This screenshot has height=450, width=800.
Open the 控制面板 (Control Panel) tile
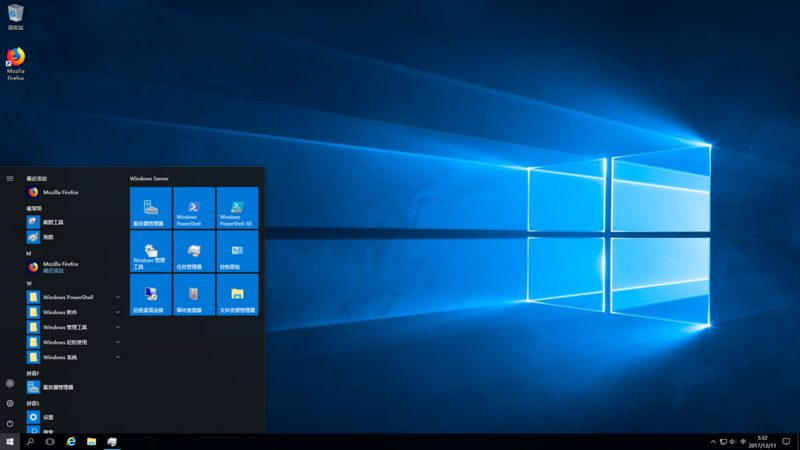point(237,251)
